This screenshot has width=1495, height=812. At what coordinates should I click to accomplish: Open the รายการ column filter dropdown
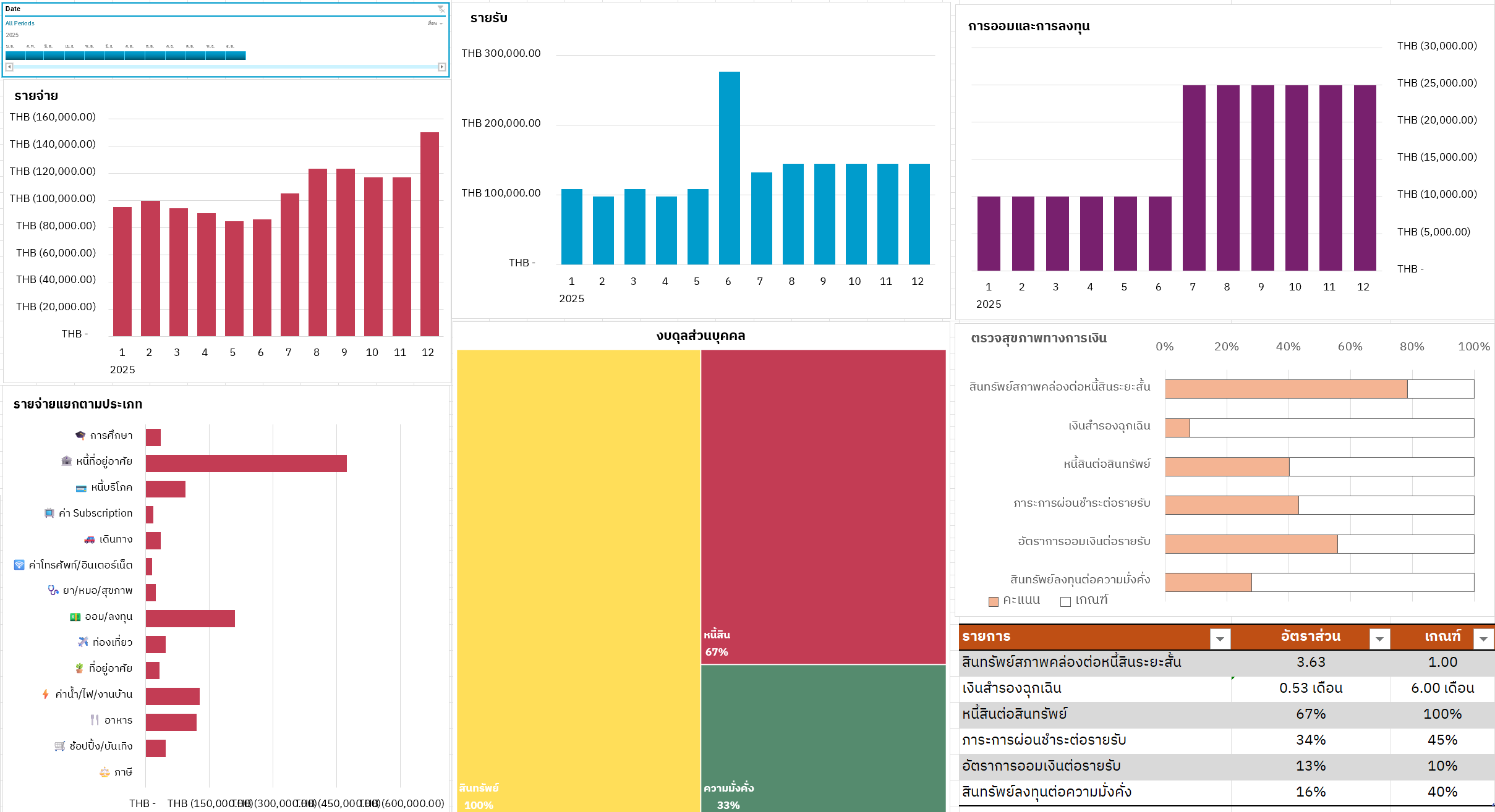[1220, 638]
